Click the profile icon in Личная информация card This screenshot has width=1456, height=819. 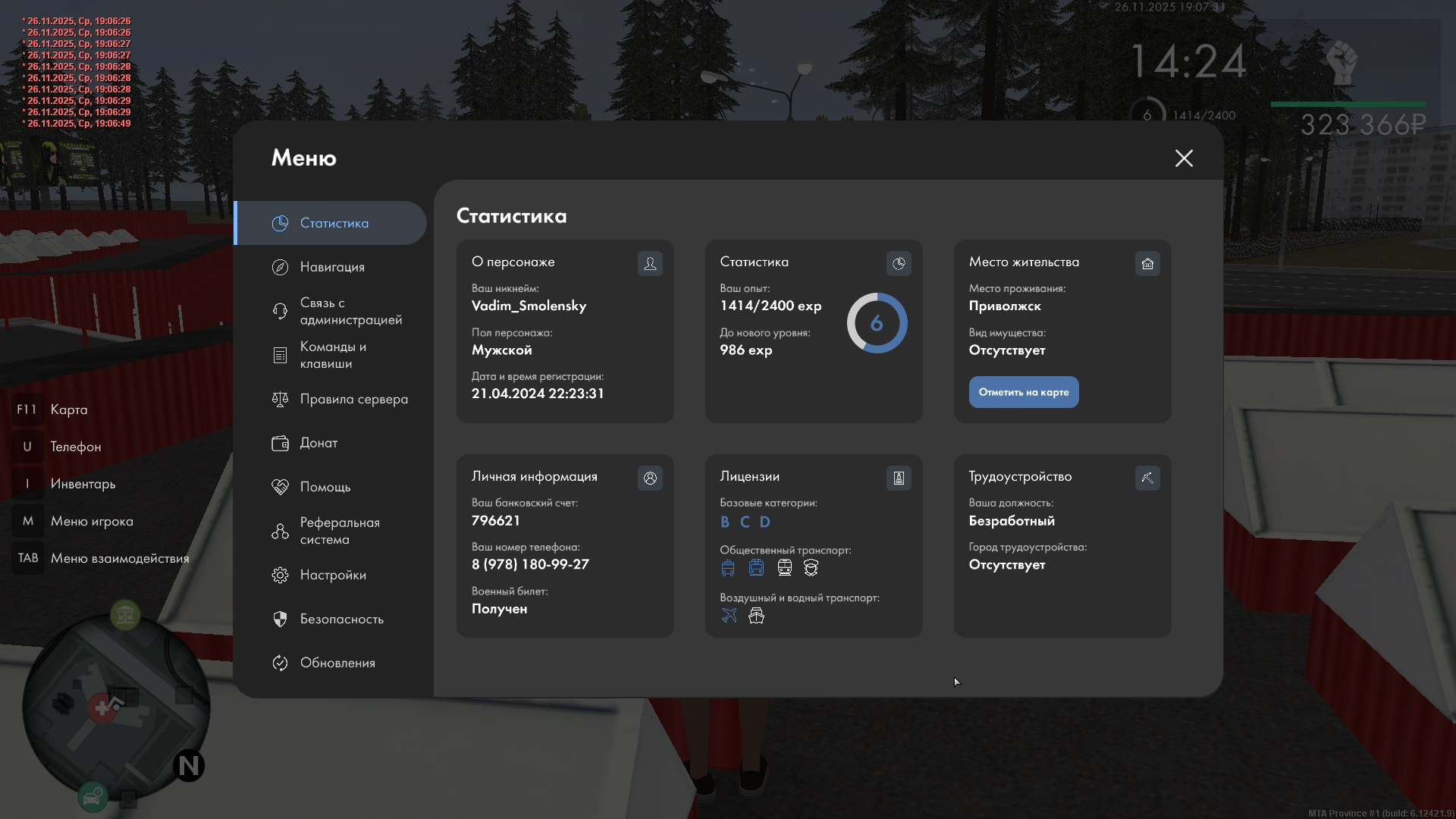tap(650, 478)
